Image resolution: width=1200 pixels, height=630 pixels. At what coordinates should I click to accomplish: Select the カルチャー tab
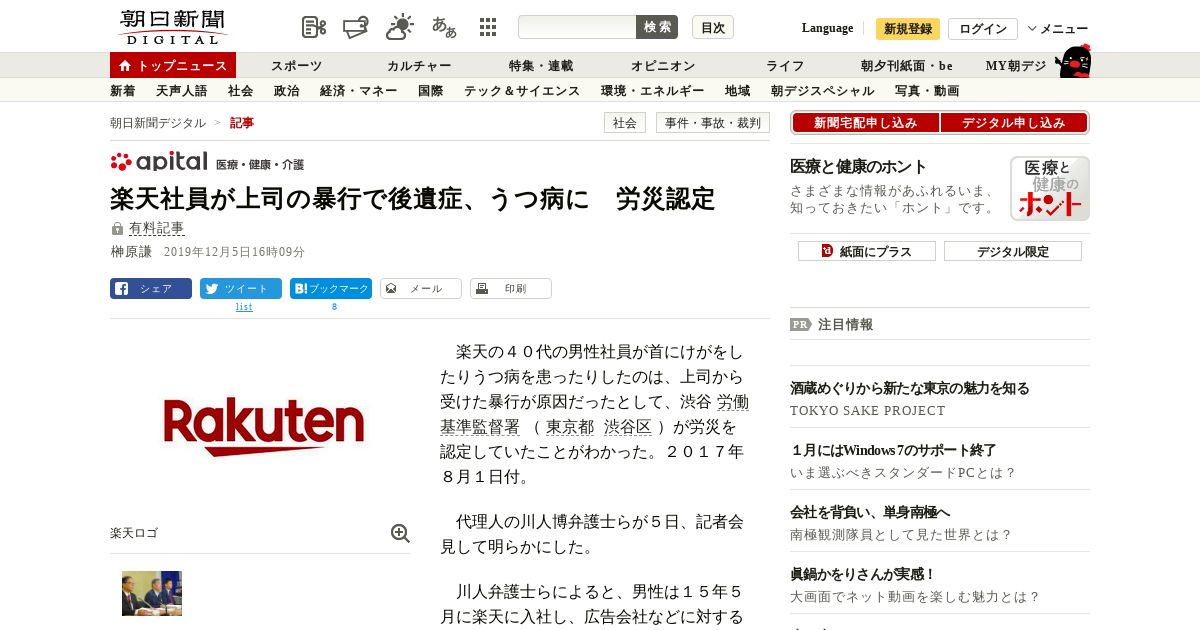(419, 66)
